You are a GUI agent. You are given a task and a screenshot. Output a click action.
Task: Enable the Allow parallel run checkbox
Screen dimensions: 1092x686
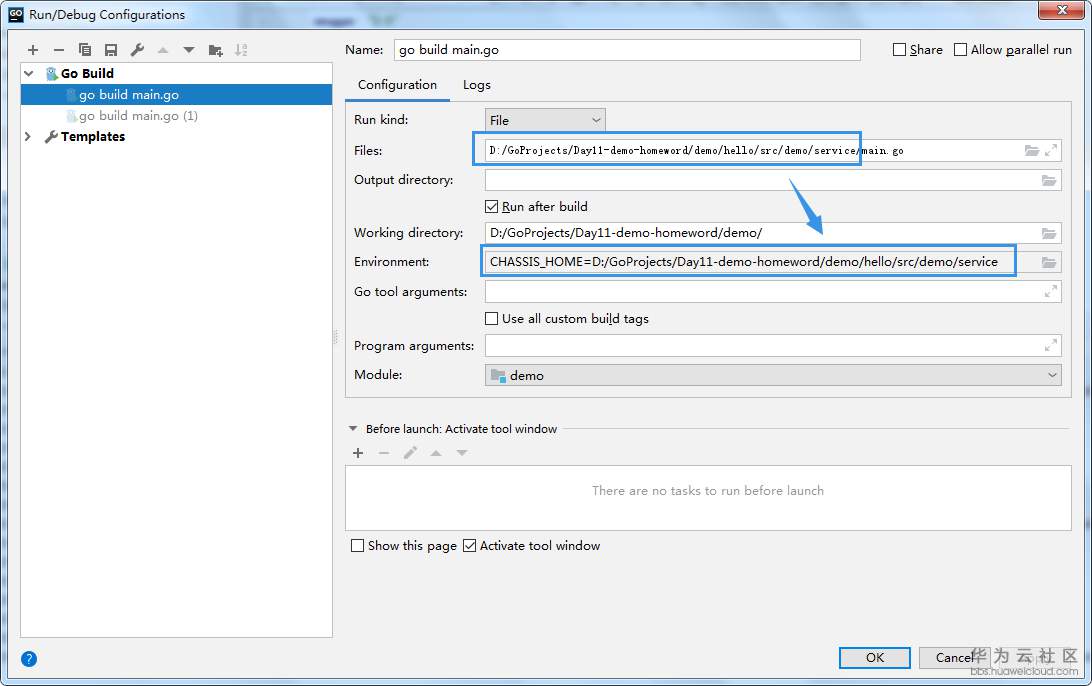click(x=961, y=50)
